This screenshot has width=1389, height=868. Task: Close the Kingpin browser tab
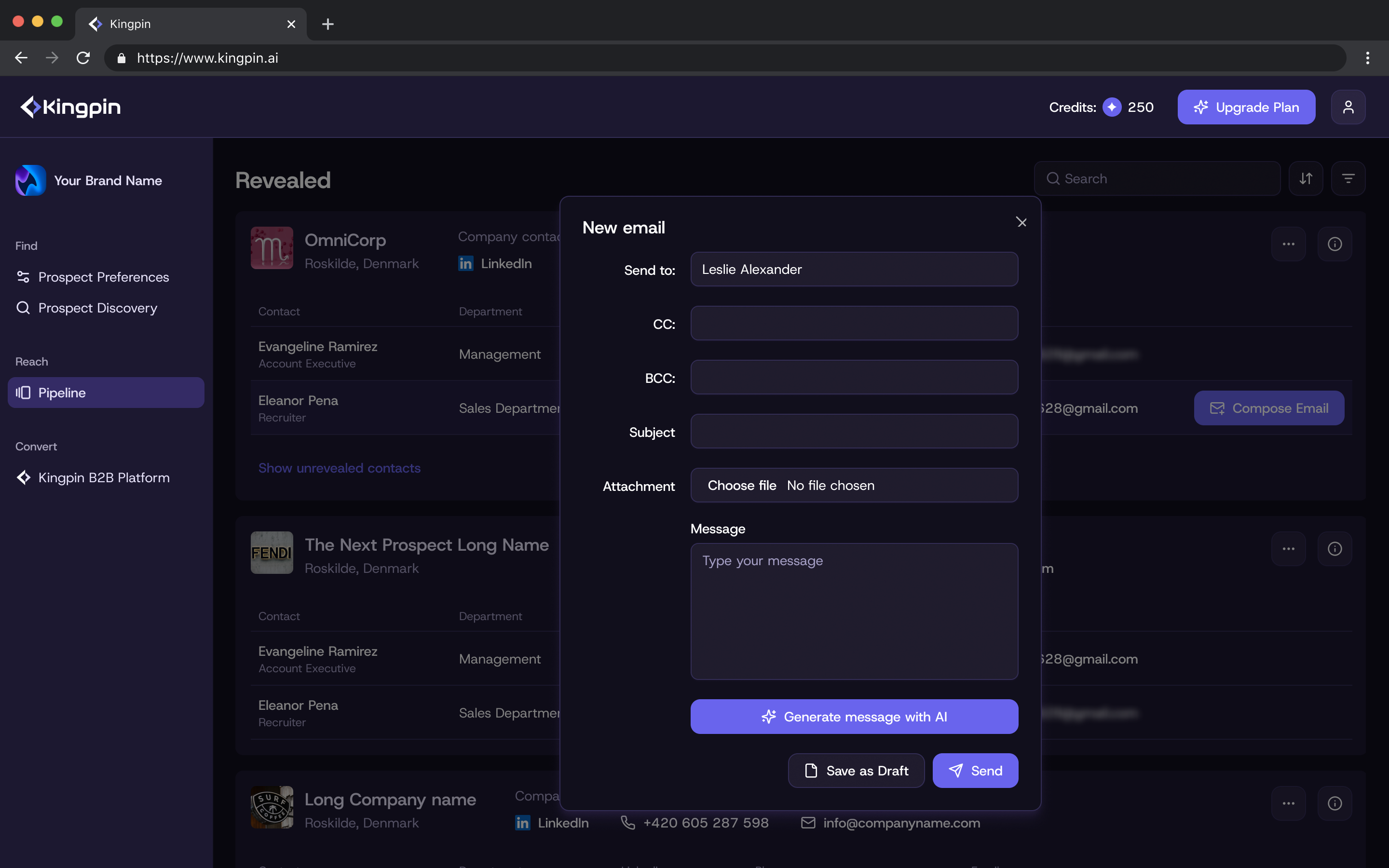coord(291,24)
